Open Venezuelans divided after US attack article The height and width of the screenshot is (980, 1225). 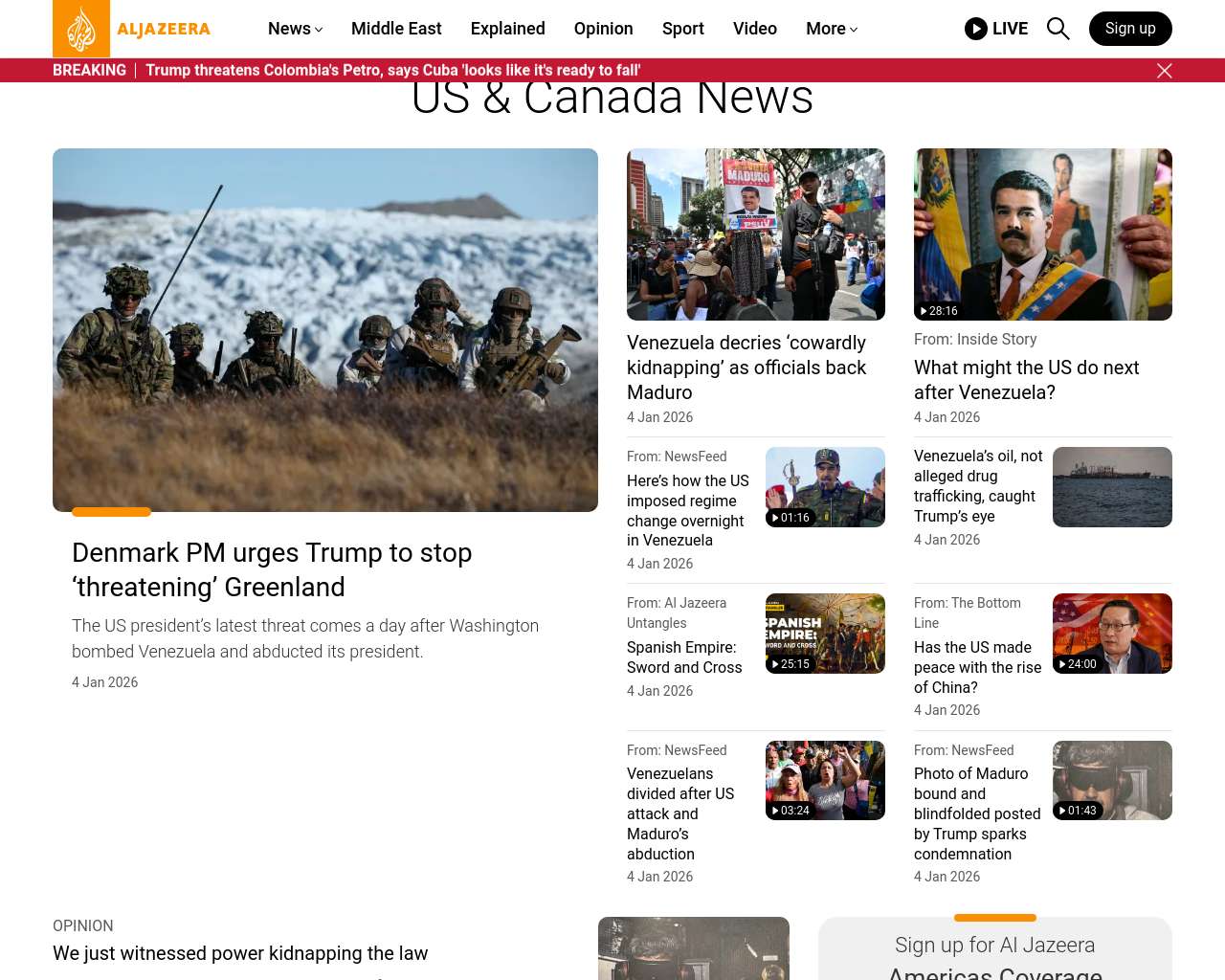click(x=680, y=813)
